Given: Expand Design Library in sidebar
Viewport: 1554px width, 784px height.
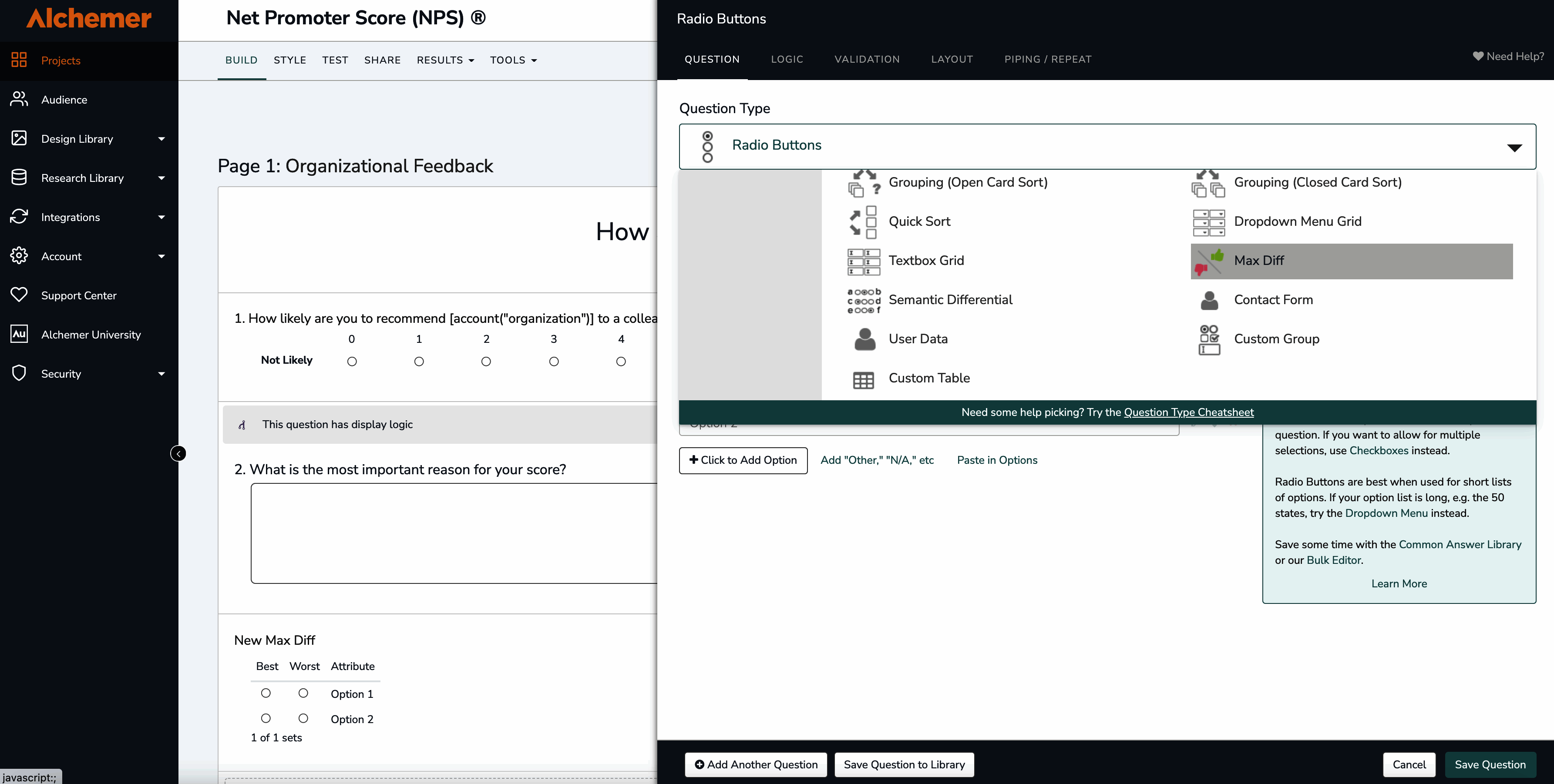Looking at the screenshot, I should point(161,139).
